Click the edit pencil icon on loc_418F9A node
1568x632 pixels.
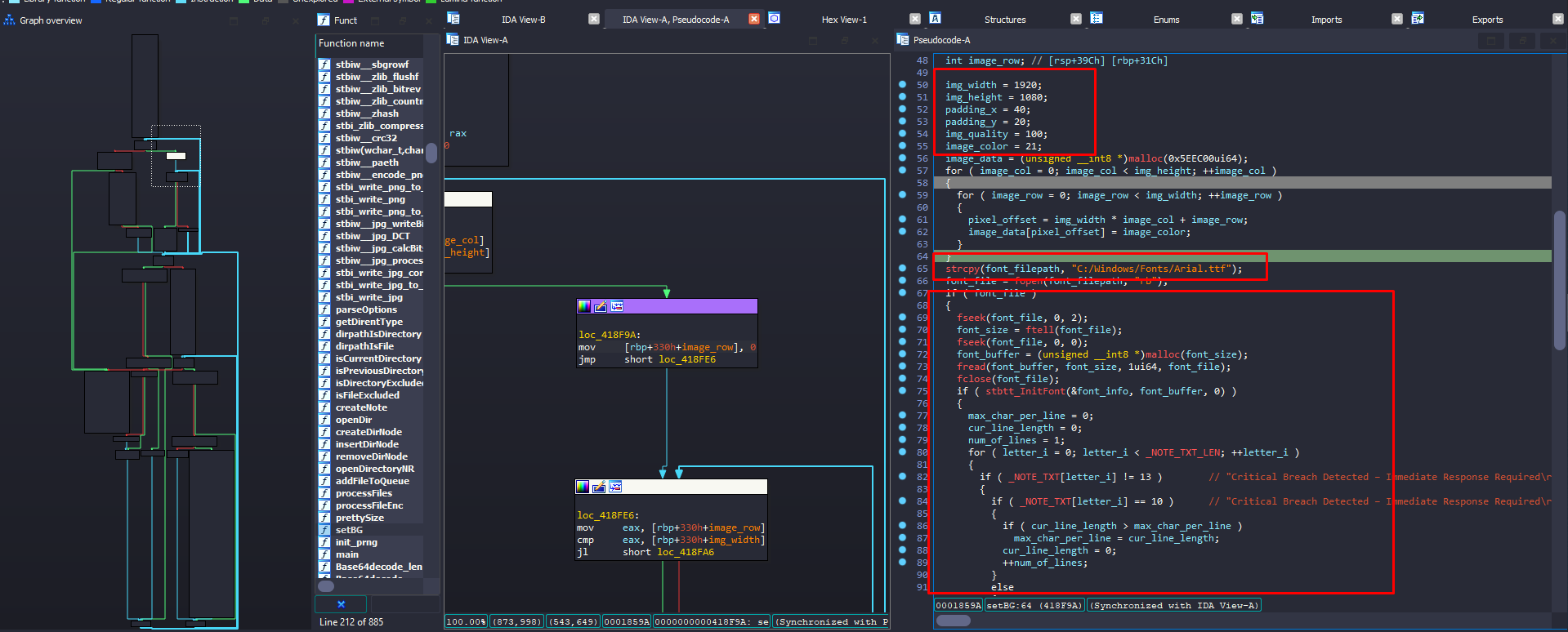point(601,306)
